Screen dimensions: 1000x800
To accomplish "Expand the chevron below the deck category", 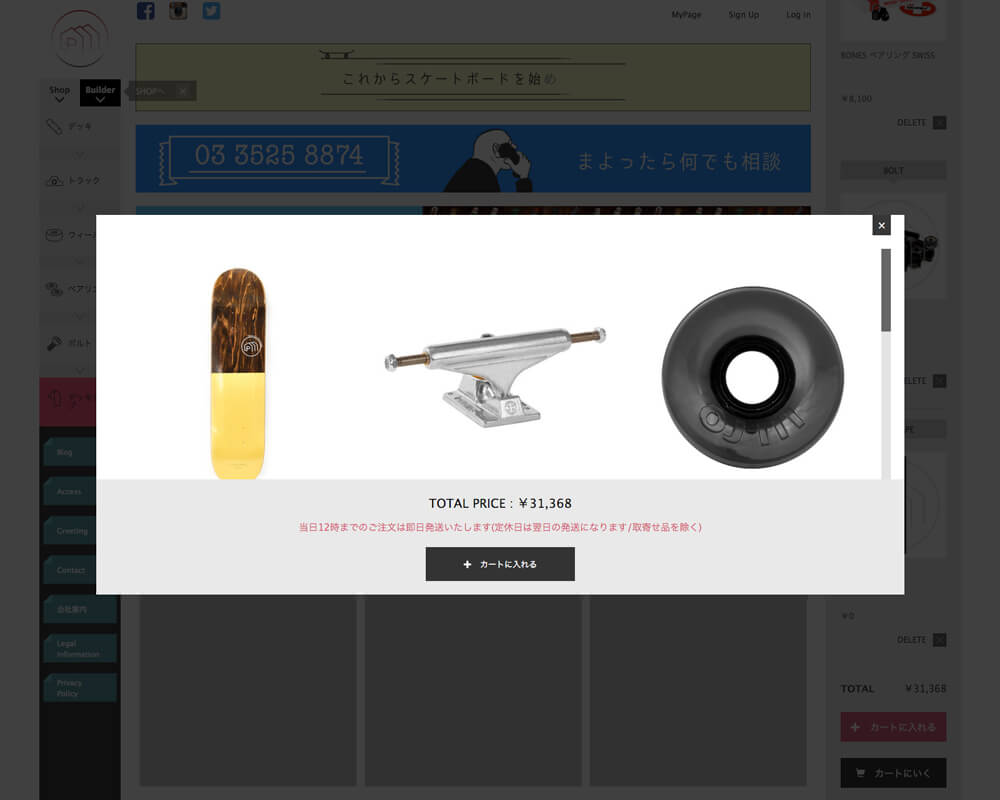I will [80, 154].
